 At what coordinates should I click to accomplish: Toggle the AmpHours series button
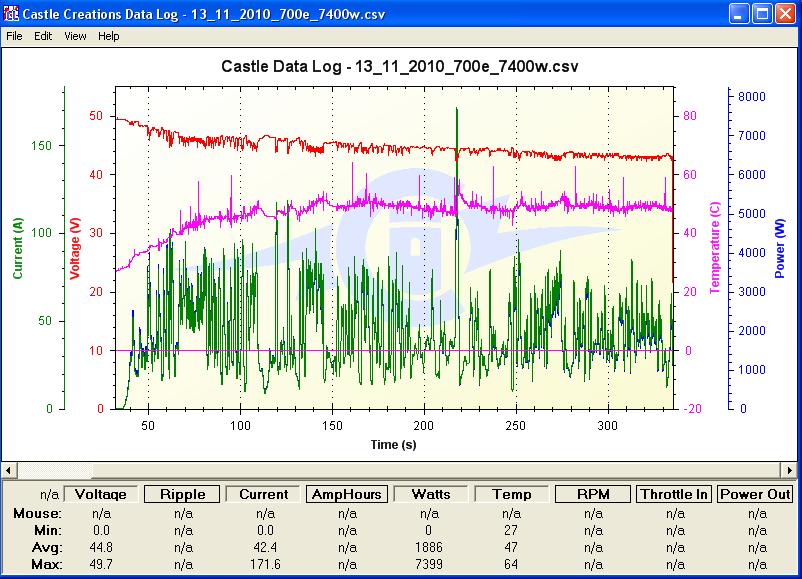(347, 494)
